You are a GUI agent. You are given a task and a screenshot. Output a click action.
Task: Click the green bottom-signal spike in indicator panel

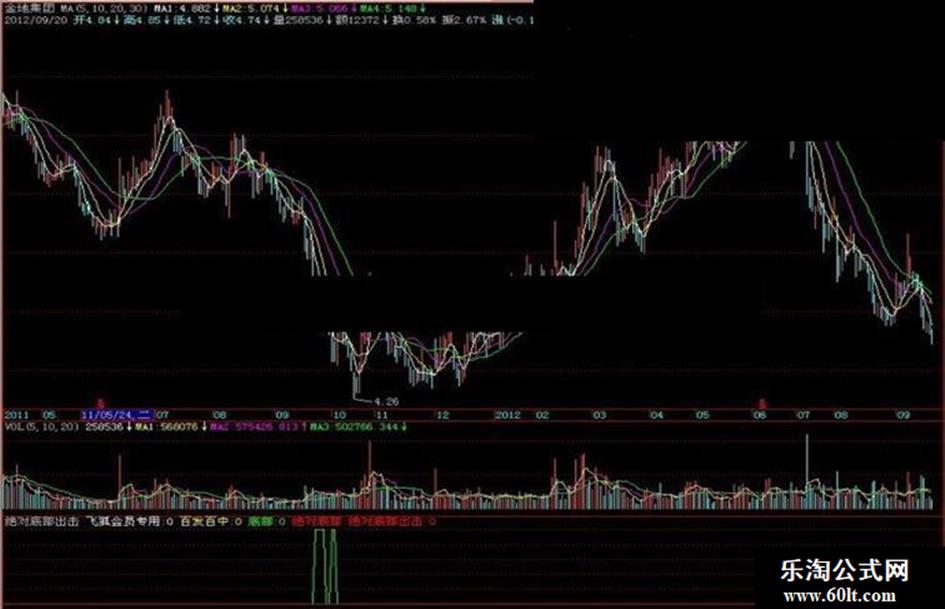pos(325,567)
